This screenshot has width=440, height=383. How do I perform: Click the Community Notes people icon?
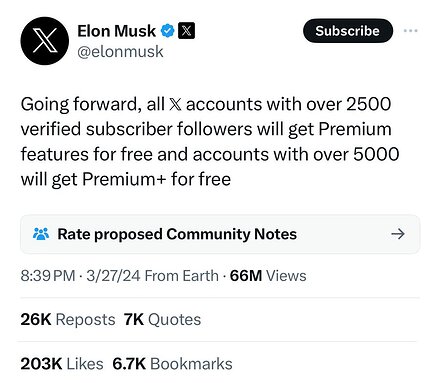click(x=41, y=234)
